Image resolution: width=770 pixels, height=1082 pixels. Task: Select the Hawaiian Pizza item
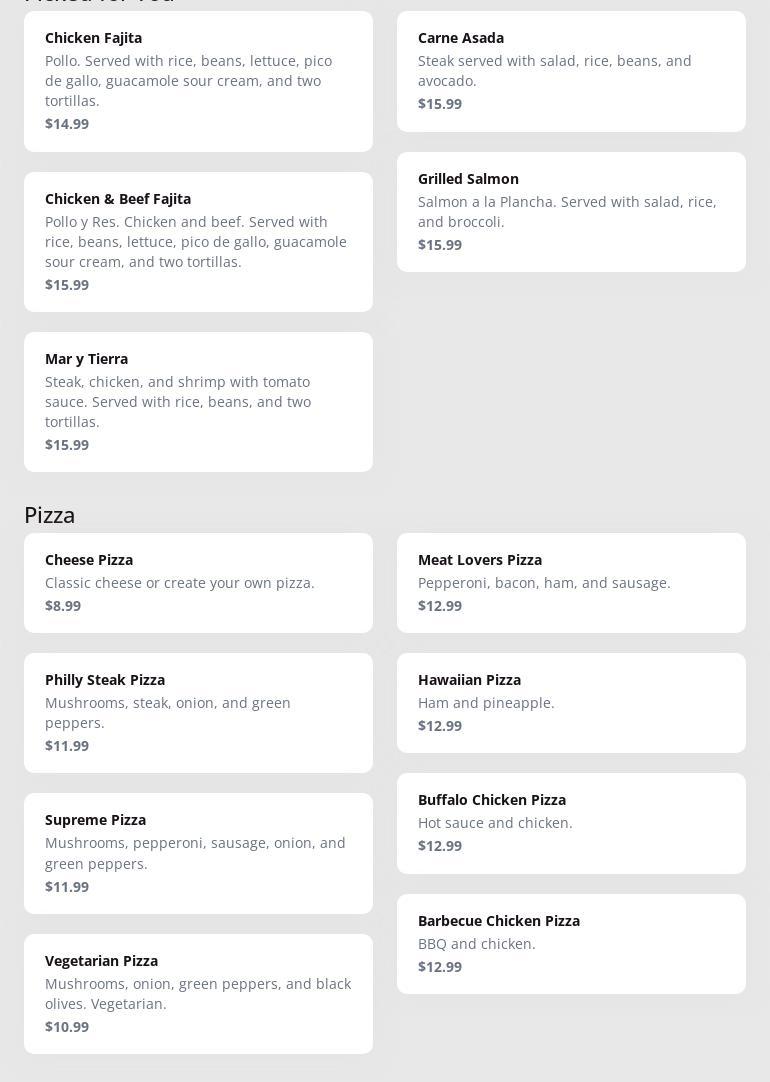pyautogui.click(x=571, y=702)
